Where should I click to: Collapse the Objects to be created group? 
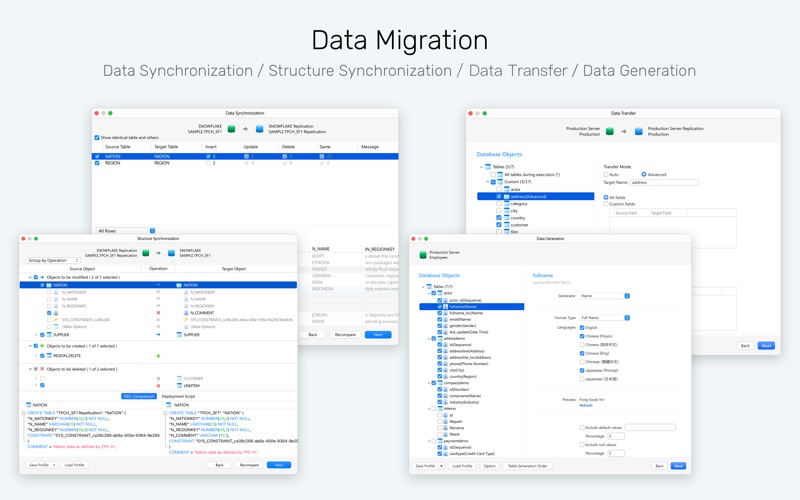point(30,346)
